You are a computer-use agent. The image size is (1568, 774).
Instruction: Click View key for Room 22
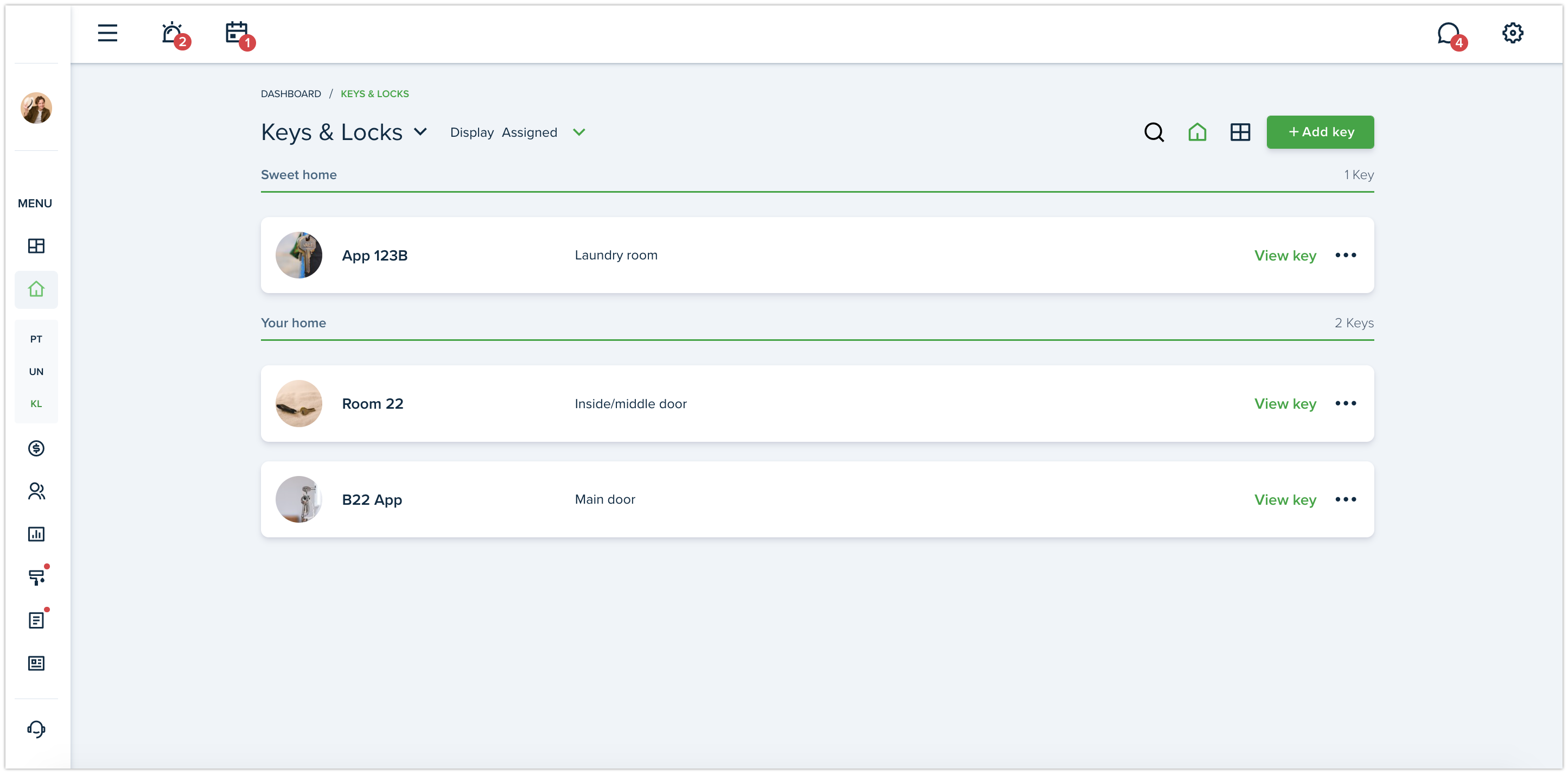1285,404
